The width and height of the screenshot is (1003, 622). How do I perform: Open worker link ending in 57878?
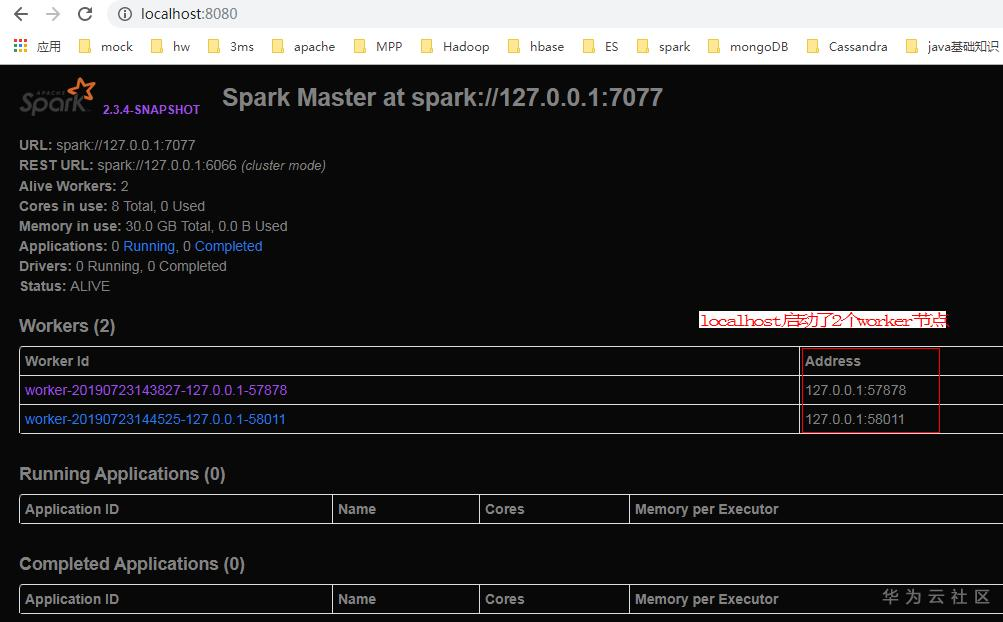(x=156, y=390)
